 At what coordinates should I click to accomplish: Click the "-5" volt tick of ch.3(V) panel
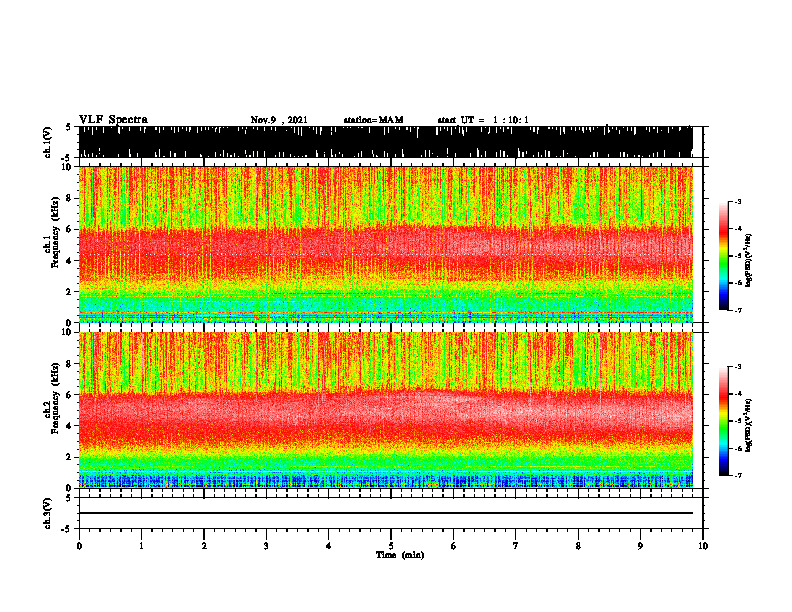click(67, 529)
